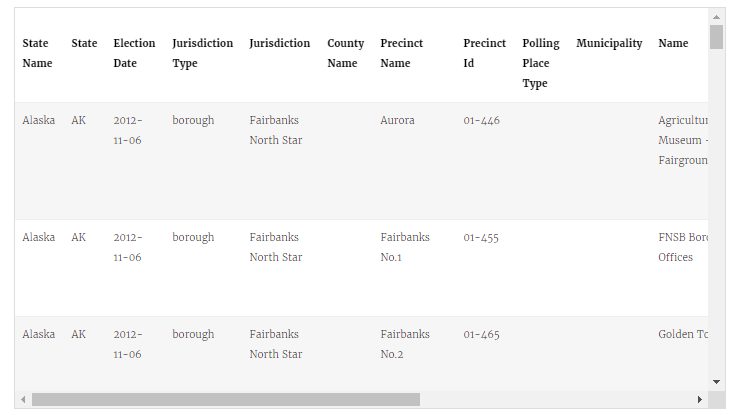748x415 pixels.
Task: Click the FNSB Borough Offices name cell
Action: [683, 247]
